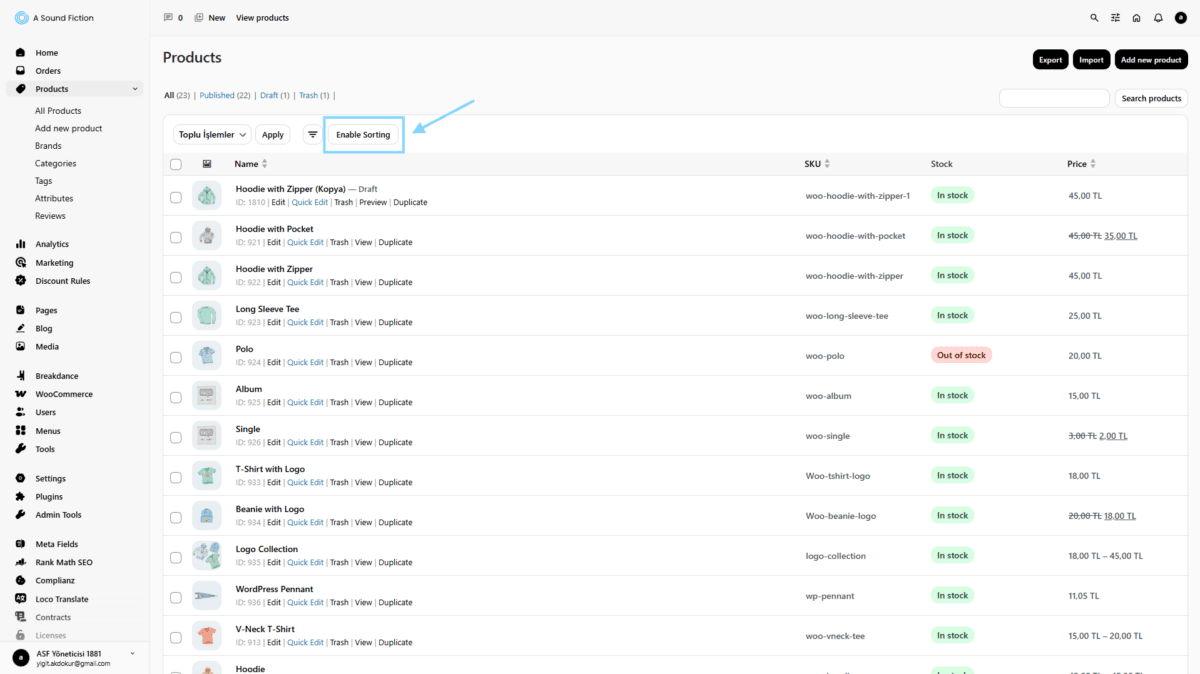The height and width of the screenshot is (674, 1200).
Task: Click the Enable Sorting button
Action: click(363, 134)
